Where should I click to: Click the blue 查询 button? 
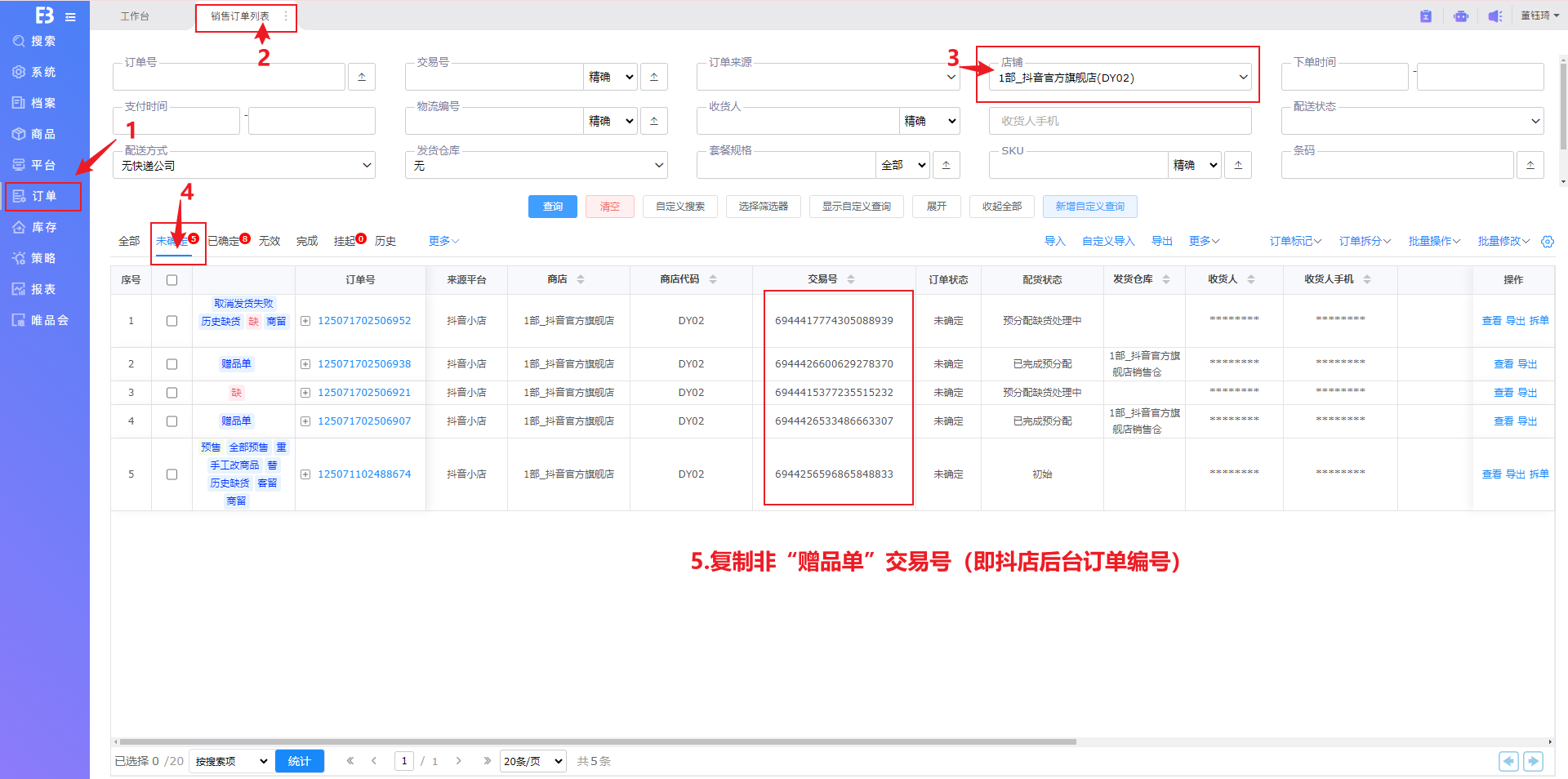(x=552, y=207)
